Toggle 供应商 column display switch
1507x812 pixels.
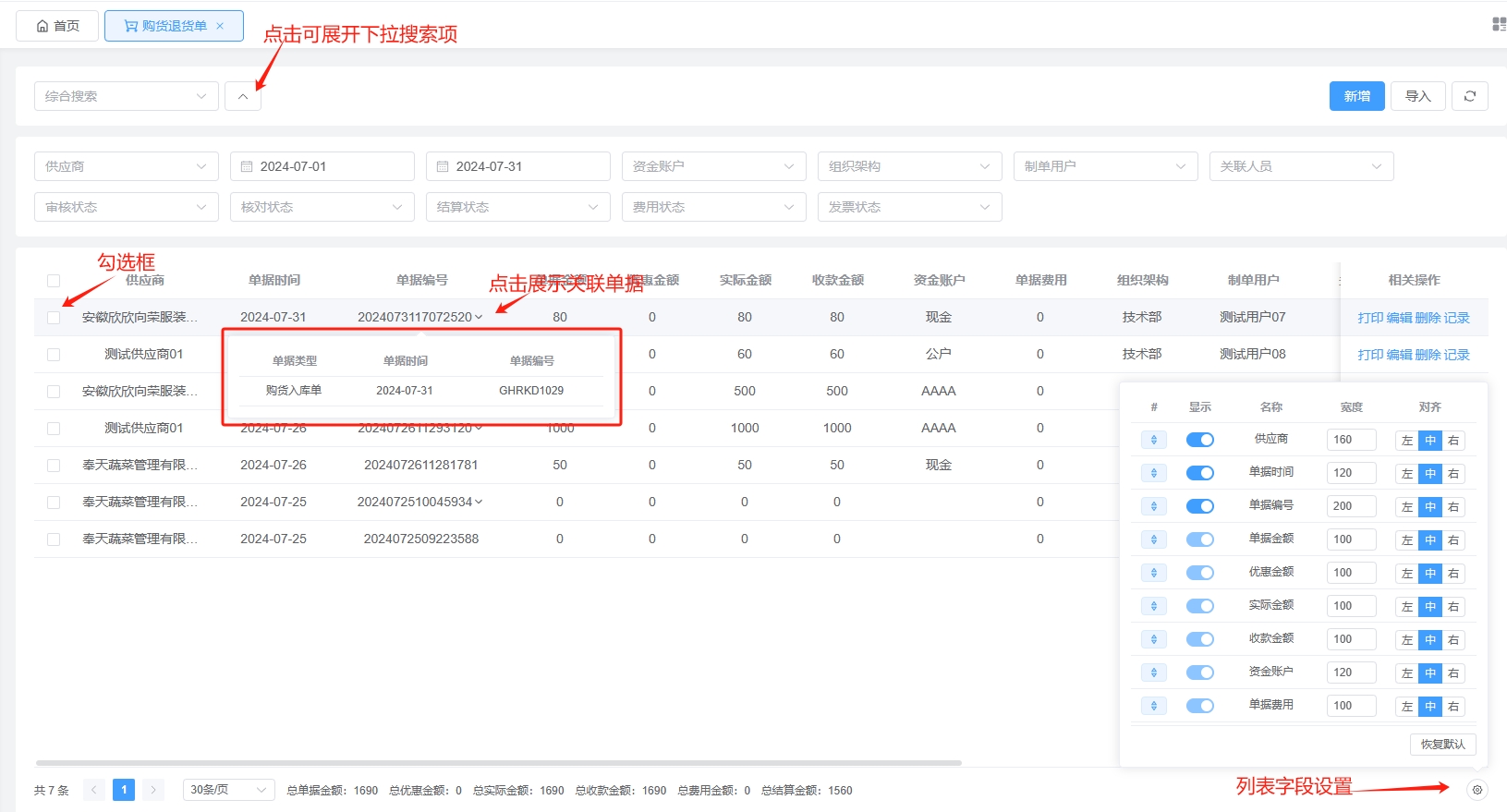(x=1200, y=440)
